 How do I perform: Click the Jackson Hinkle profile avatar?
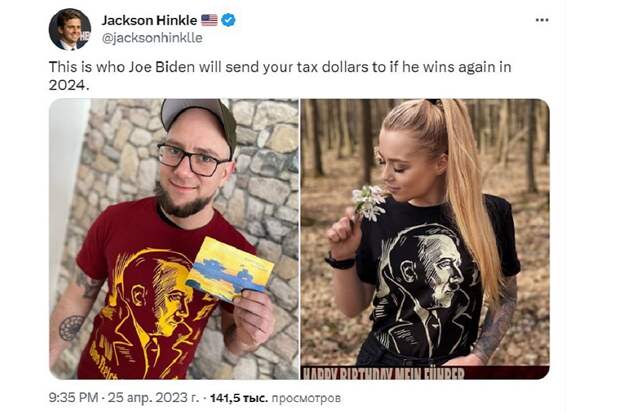coord(70,29)
